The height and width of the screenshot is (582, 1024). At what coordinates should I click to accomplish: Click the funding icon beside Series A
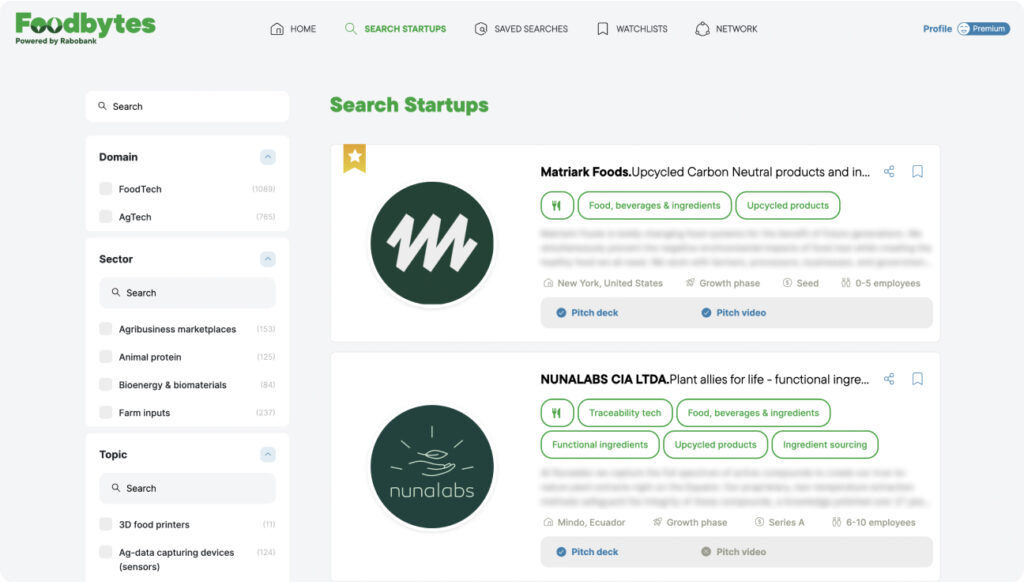coord(759,522)
